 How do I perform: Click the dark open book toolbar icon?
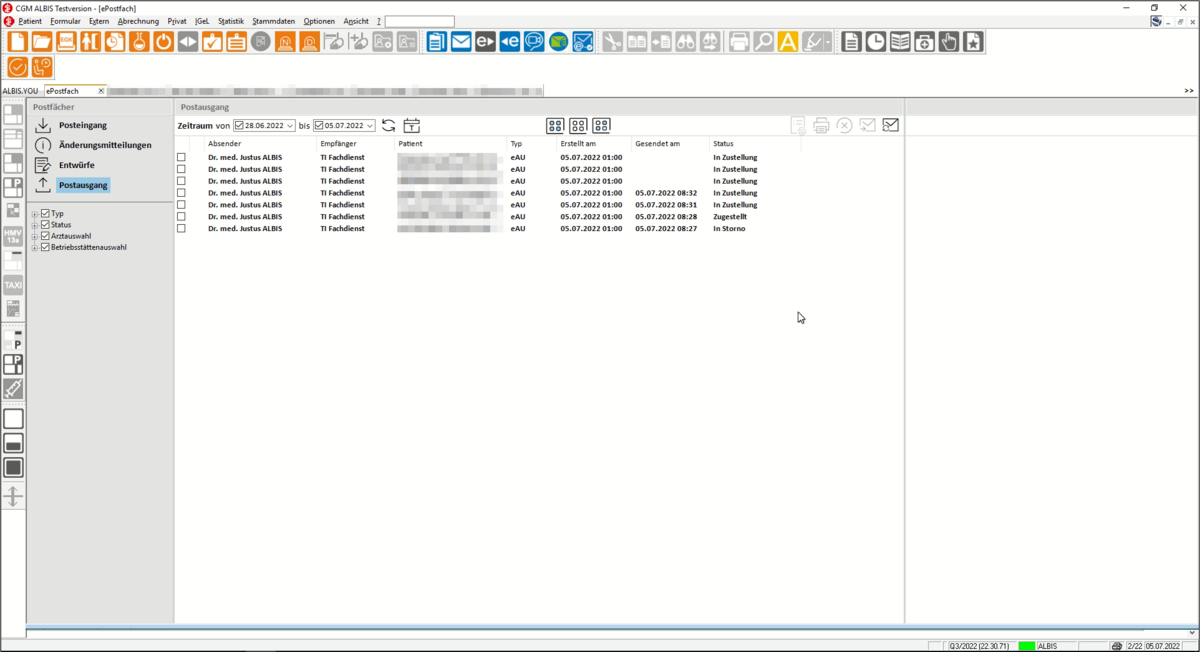(900, 42)
